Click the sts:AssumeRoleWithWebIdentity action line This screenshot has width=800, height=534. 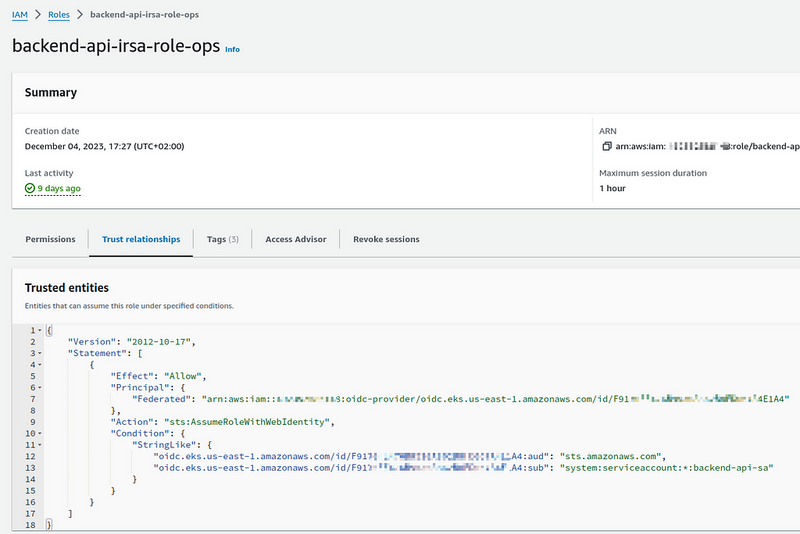tap(228, 422)
